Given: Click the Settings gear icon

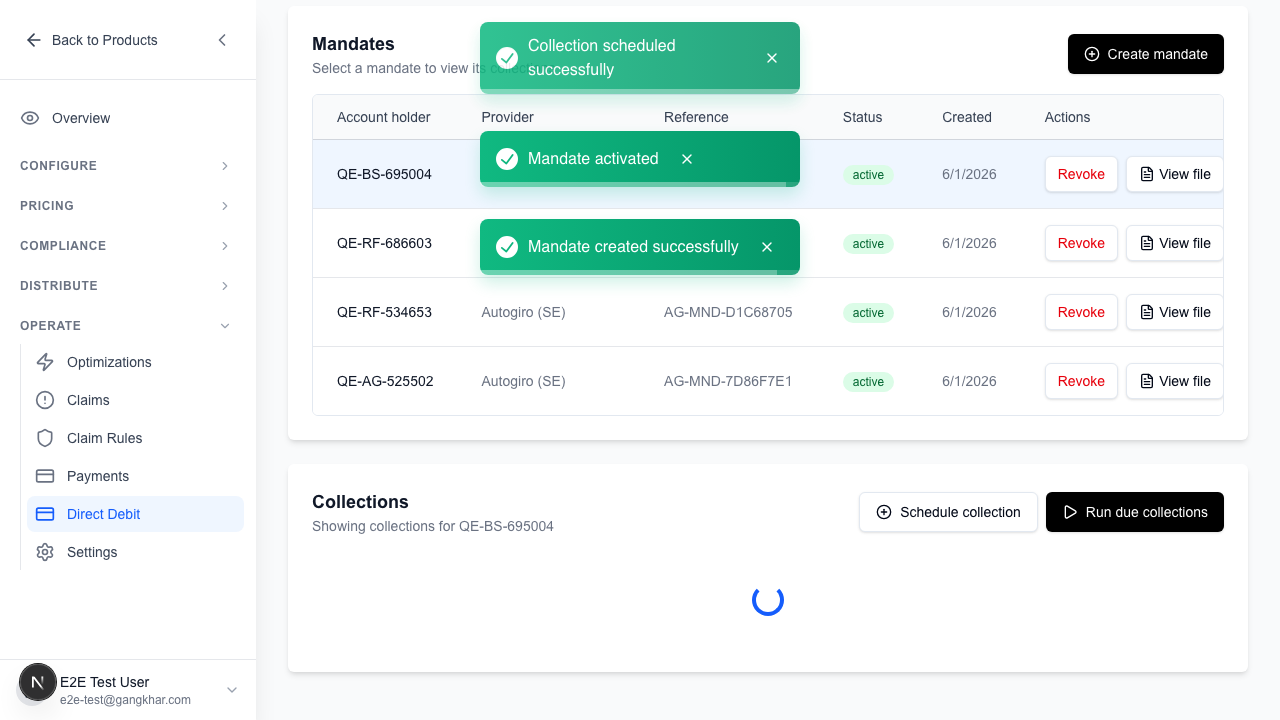Looking at the screenshot, I should pyautogui.click(x=45, y=552).
